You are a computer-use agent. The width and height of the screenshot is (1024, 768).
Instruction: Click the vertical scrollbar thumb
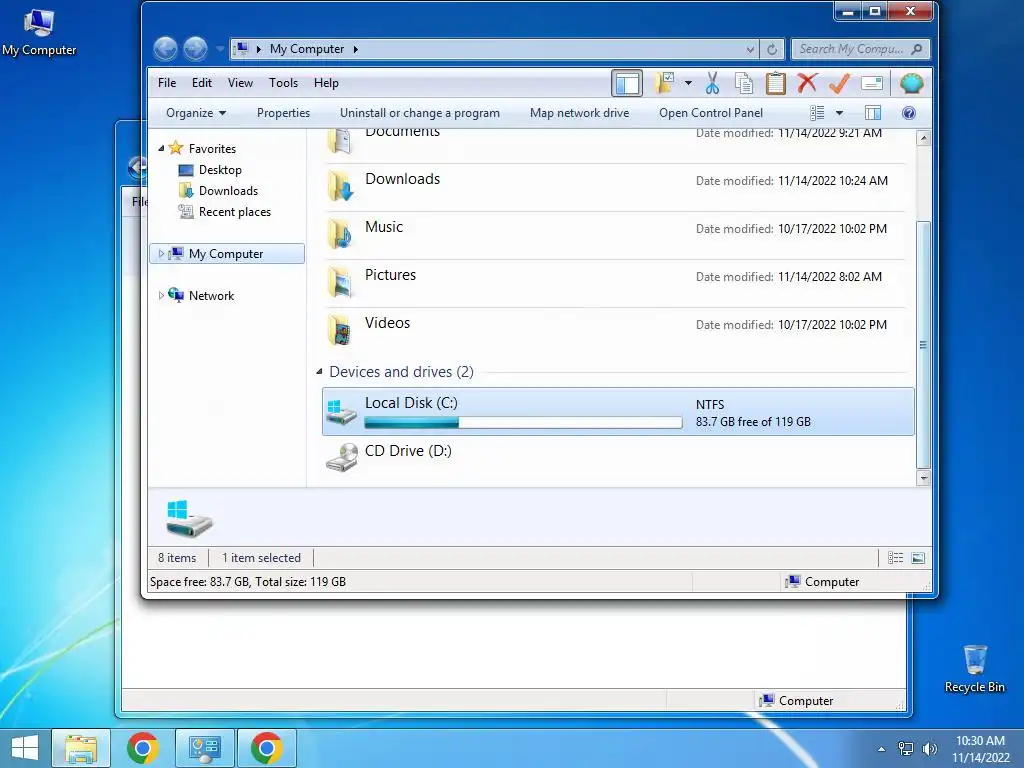tap(923, 344)
